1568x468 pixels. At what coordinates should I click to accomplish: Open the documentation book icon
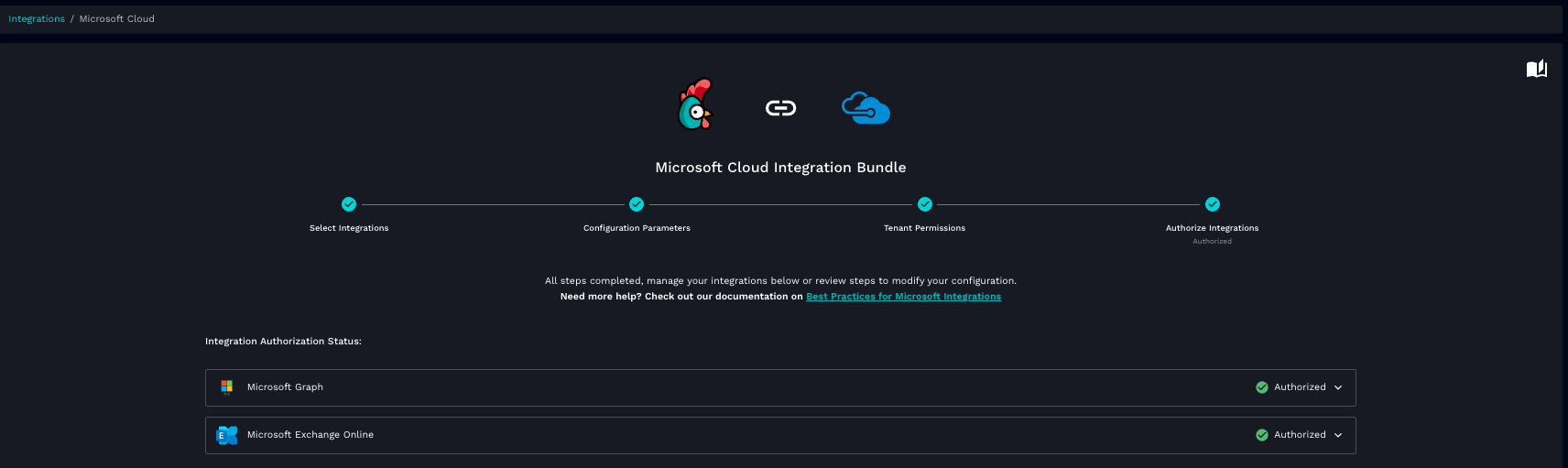pos(1536,69)
